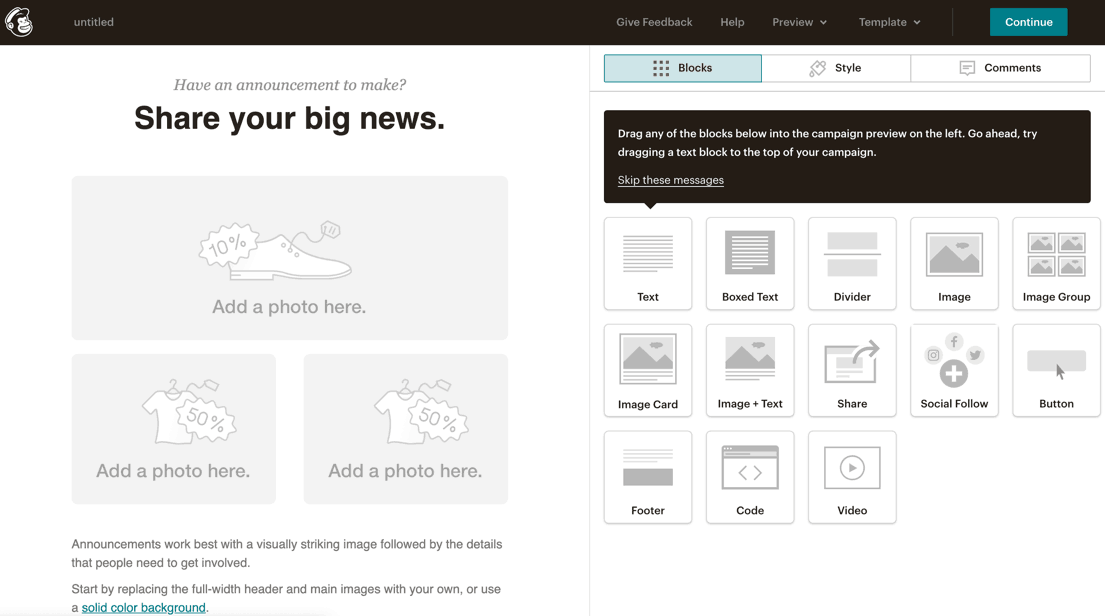Select the Image Group block
Screen dimensions: 1105x616
pos(1056,264)
